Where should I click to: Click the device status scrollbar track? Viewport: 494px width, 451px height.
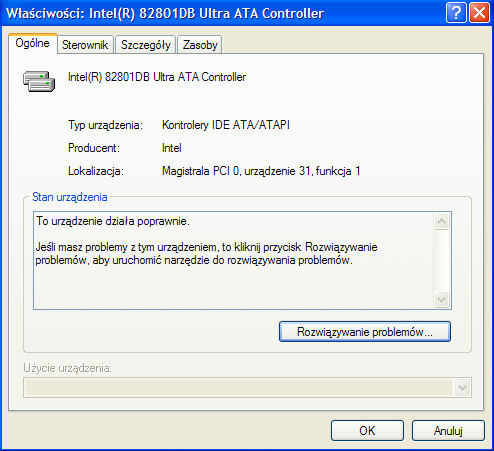click(442, 260)
